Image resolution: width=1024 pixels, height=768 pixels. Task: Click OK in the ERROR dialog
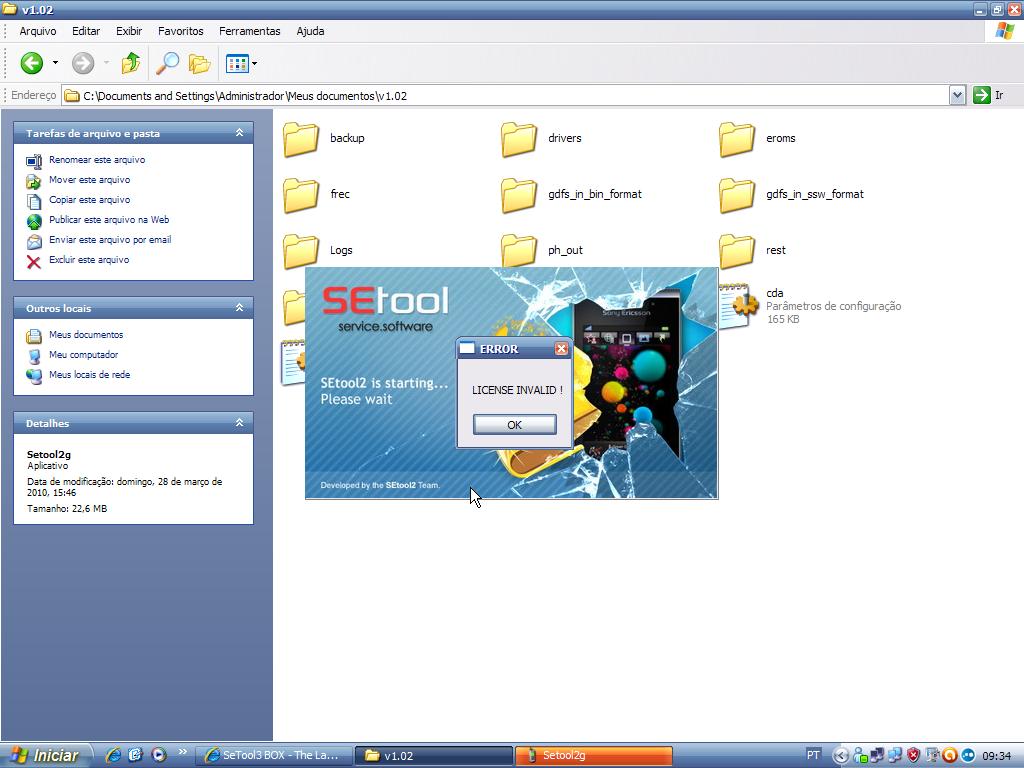click(515, 424)
